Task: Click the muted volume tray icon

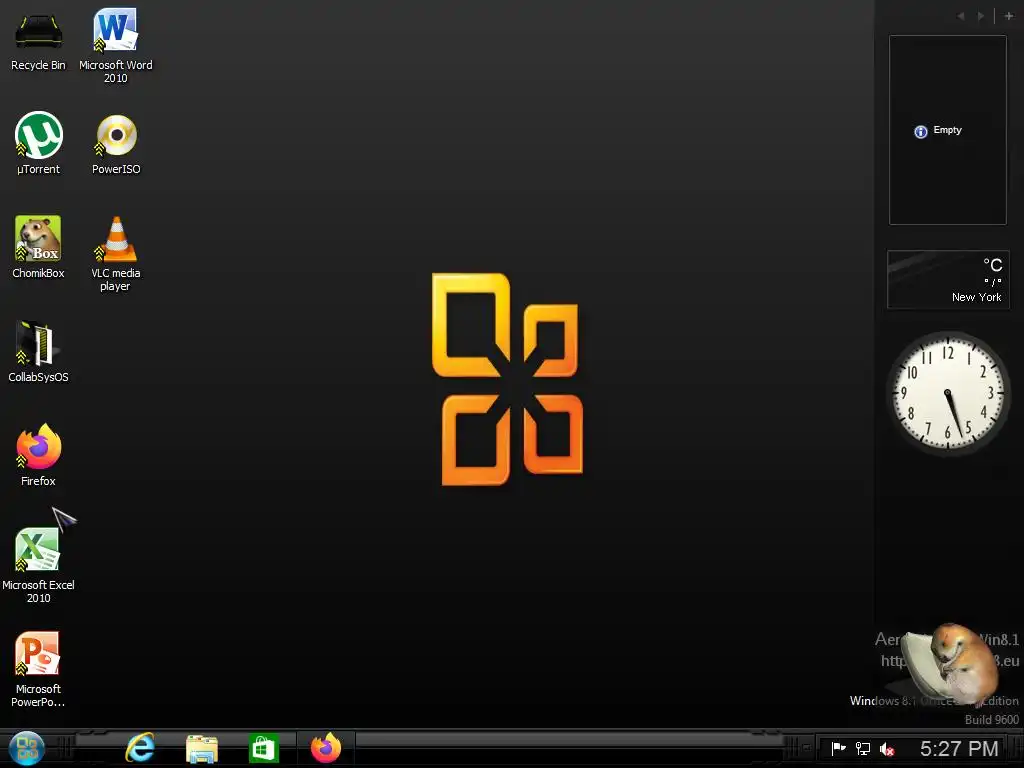Action: [886, 749]
